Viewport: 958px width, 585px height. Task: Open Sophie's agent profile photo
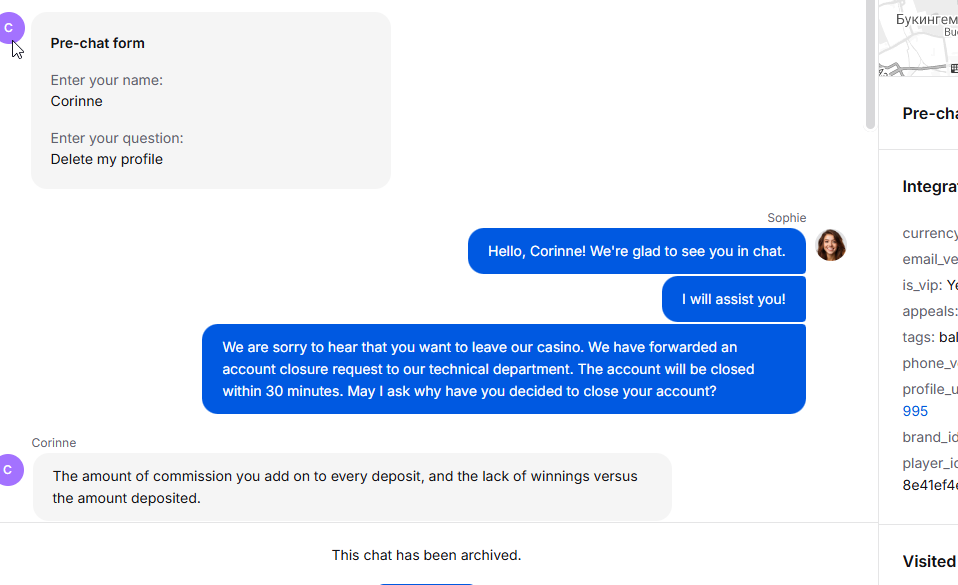coord(831,245)
